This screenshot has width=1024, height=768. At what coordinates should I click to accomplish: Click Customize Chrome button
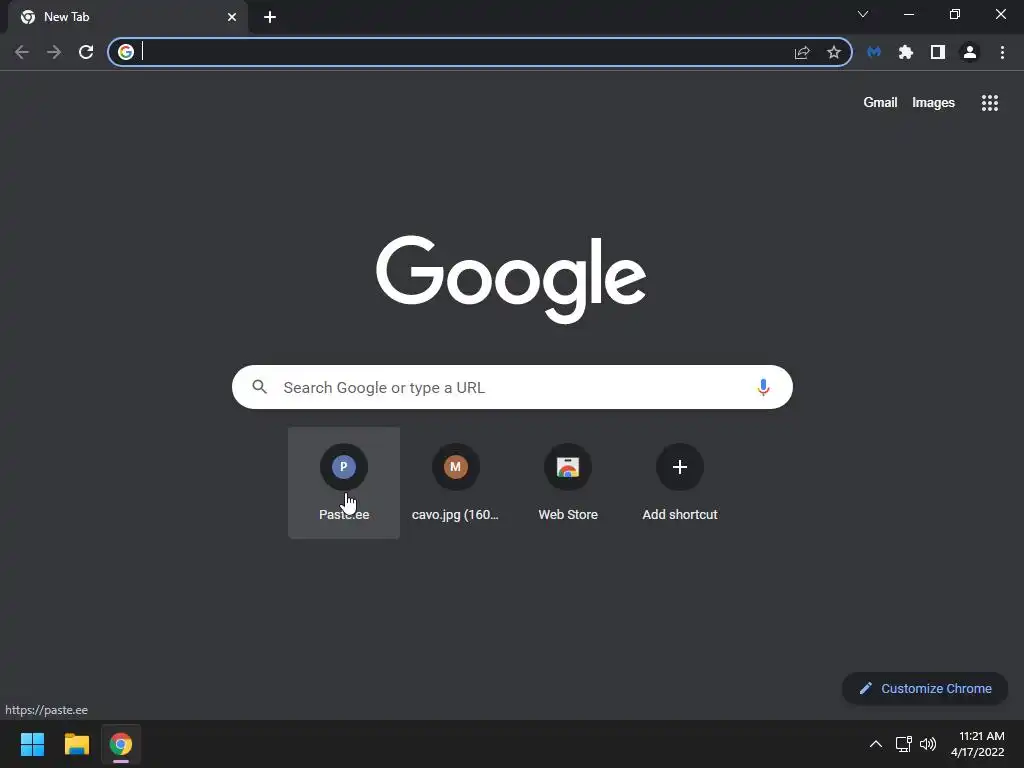click(x=925, y=688)
